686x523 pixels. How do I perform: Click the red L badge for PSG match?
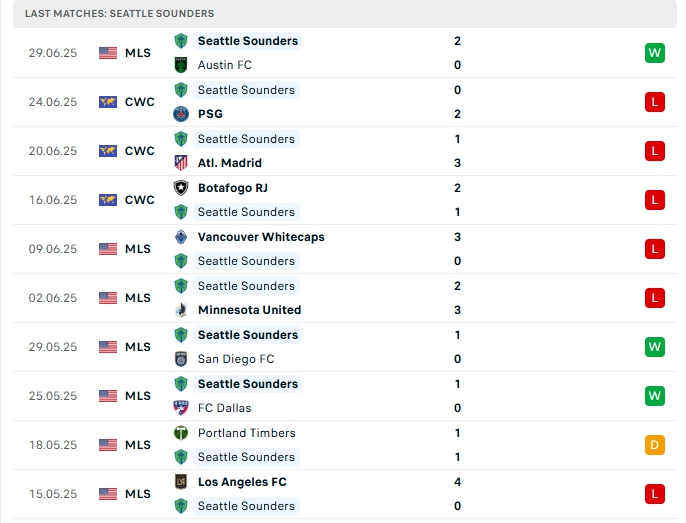[x=655, y=102]
